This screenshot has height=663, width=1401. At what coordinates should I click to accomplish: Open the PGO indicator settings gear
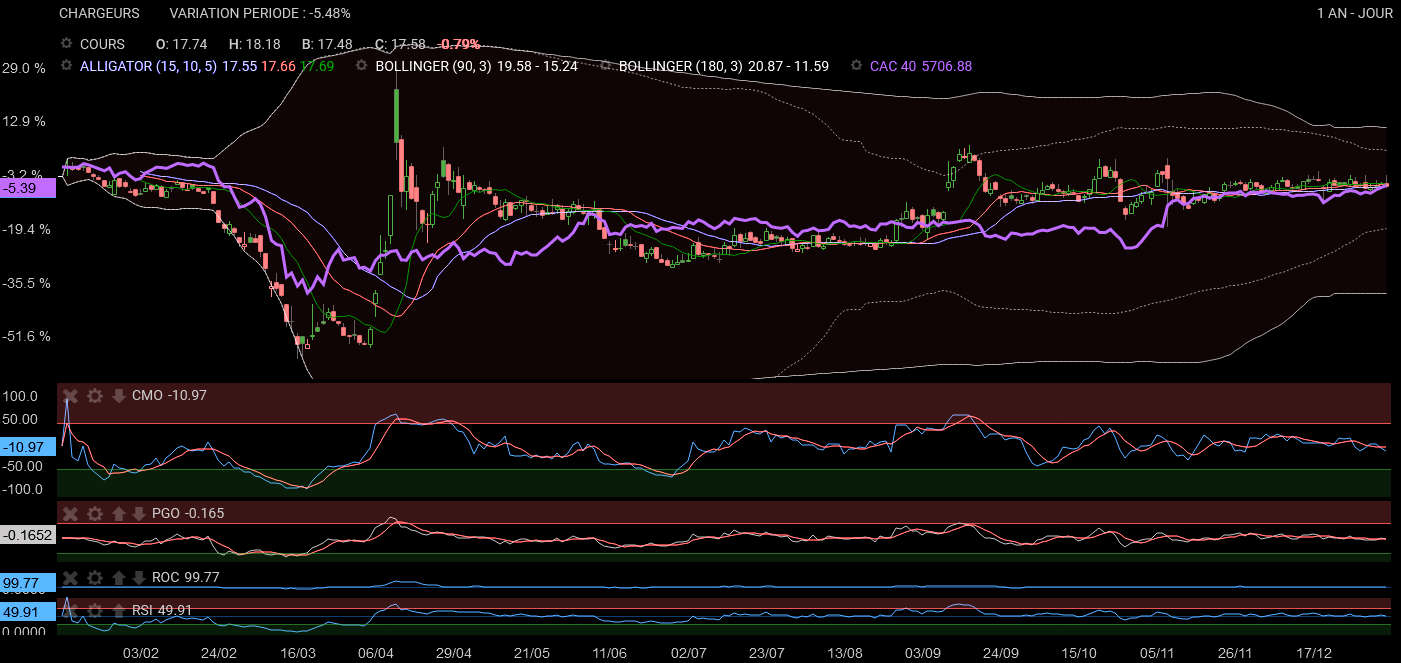(x=95, y=514)
